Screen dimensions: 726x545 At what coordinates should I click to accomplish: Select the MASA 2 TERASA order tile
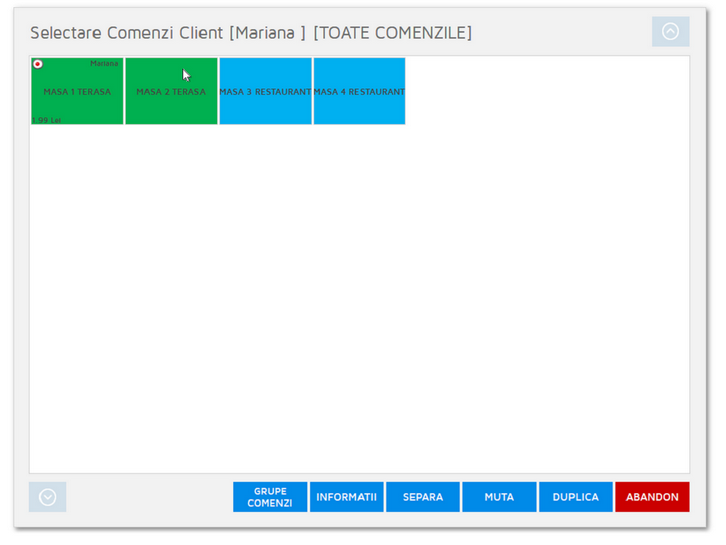[171, 91]
